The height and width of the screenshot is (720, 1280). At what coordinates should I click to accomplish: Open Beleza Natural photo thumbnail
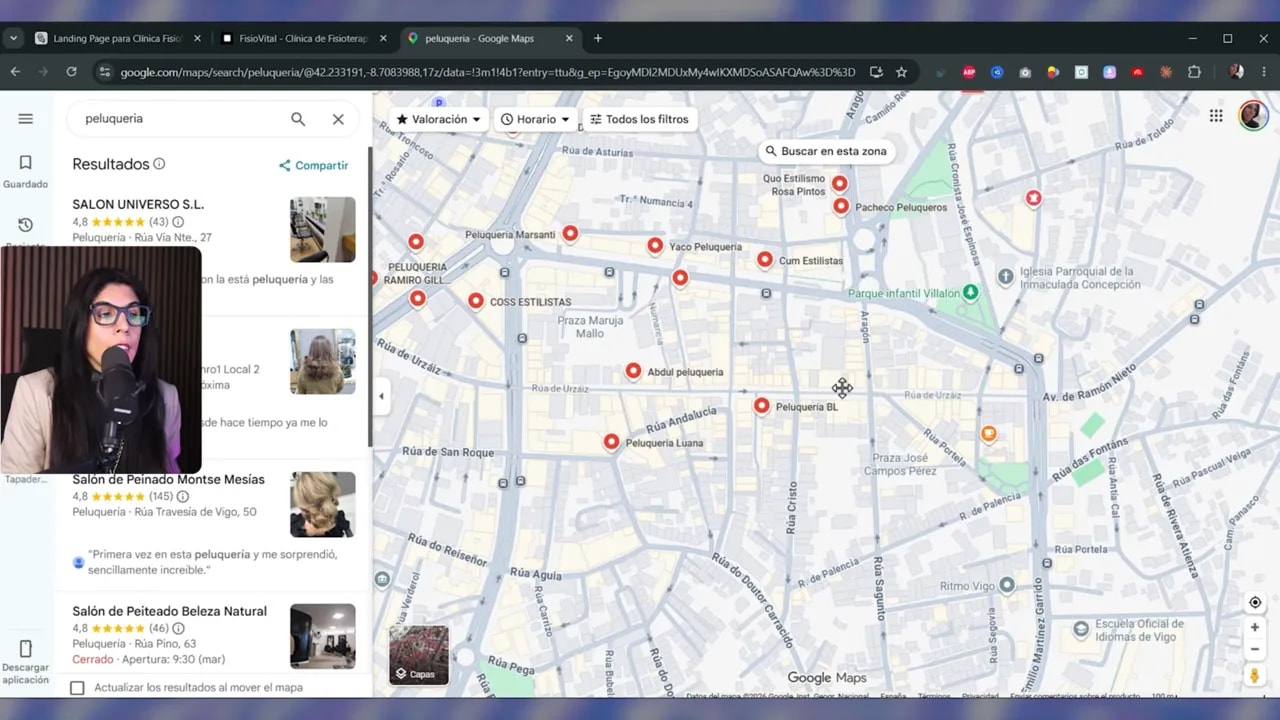coord(322,636)
